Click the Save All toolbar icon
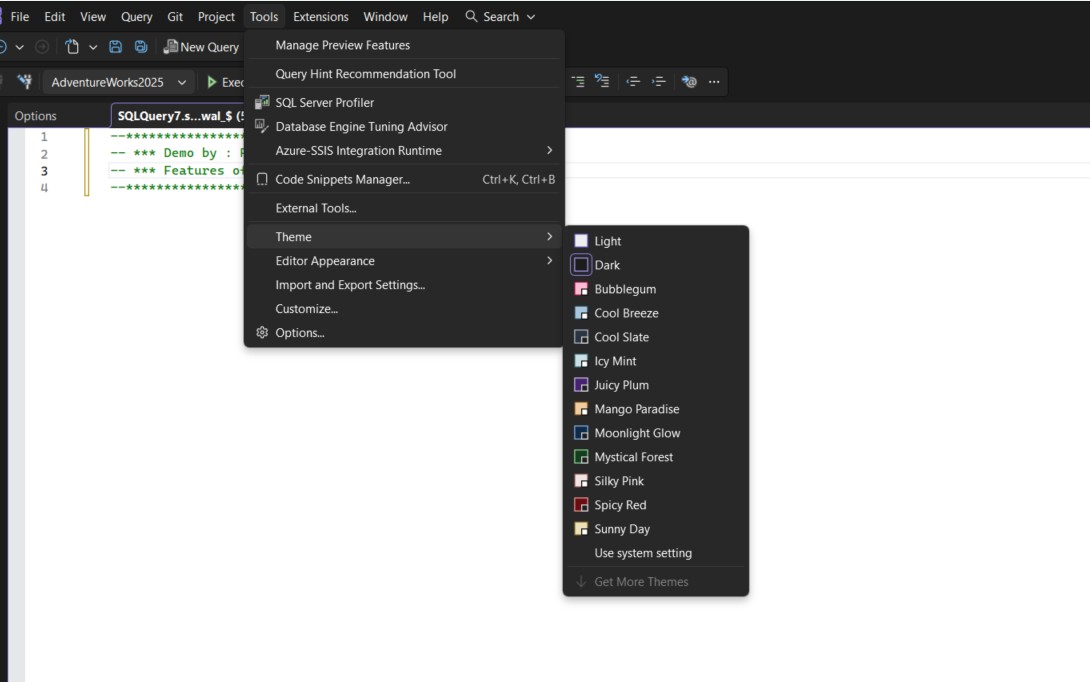The width and height of the screenshot is (1090, 682). pyautogui.click(x=141, y=46)
